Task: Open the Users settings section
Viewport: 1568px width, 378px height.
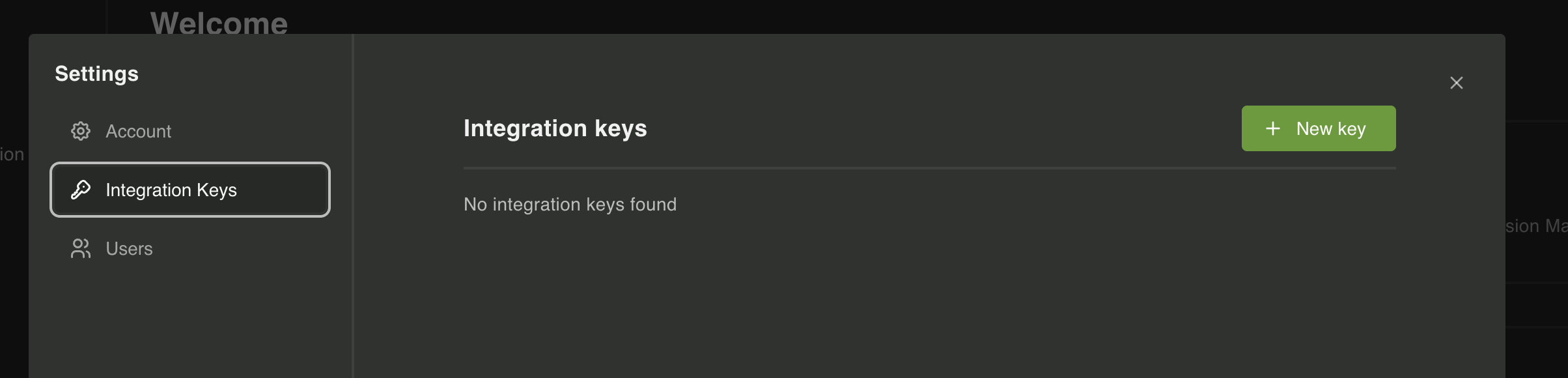Action: click(x=130, y=248)
